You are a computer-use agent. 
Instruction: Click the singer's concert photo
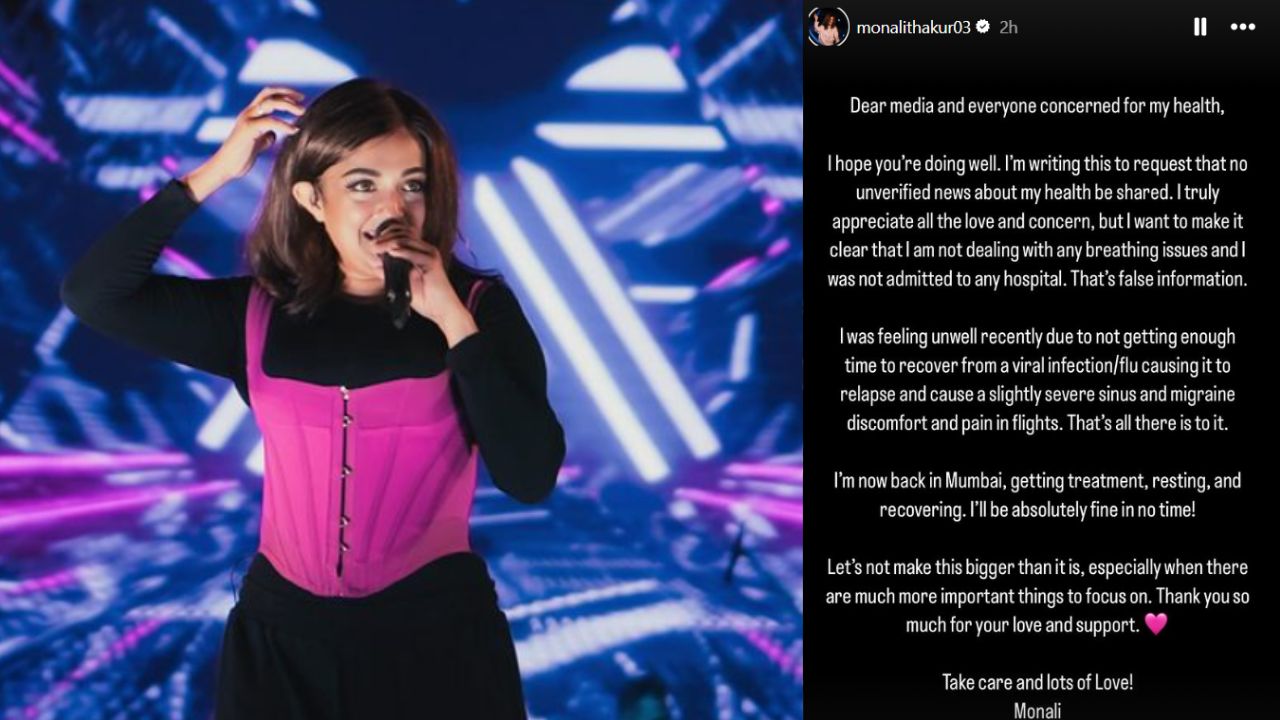tap(400, 360)
